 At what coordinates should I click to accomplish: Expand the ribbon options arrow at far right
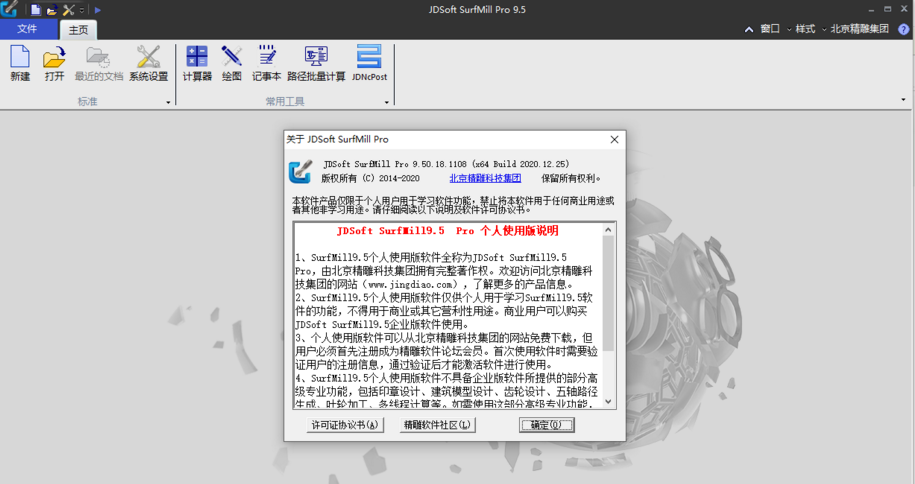pos(903,100)
